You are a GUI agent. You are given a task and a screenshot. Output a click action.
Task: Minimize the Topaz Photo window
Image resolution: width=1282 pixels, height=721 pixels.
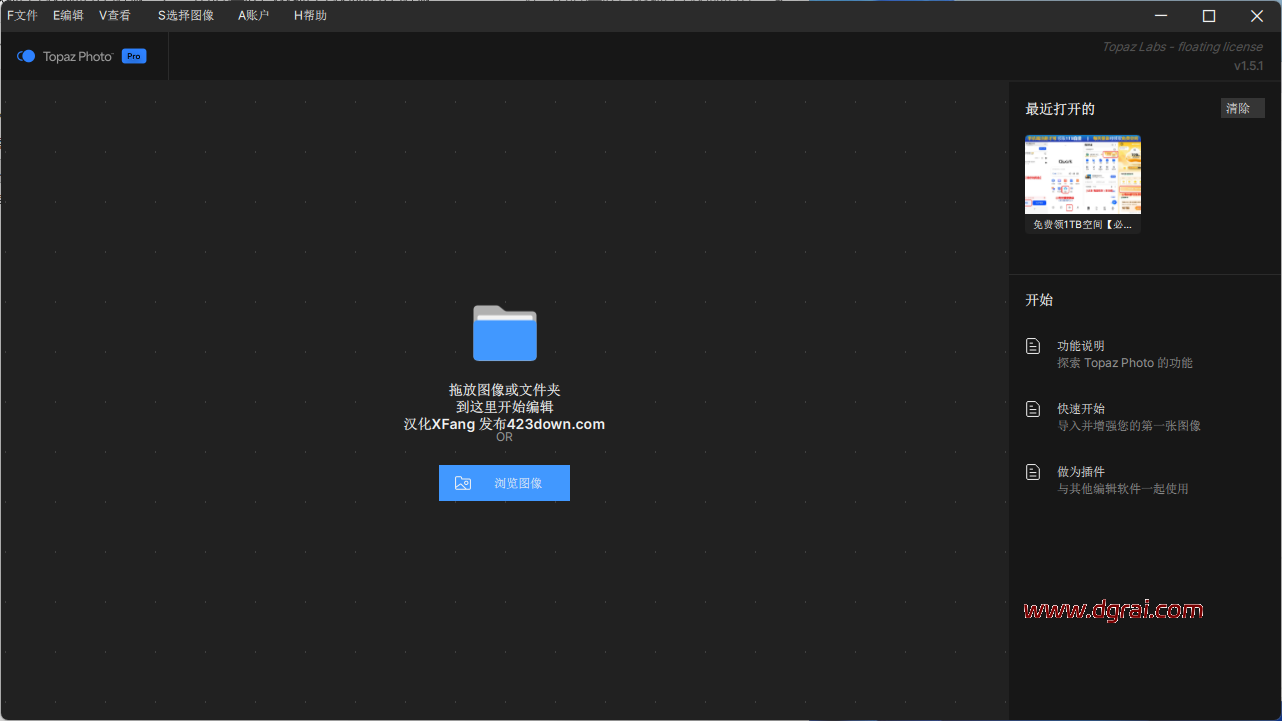(1161, 16)
